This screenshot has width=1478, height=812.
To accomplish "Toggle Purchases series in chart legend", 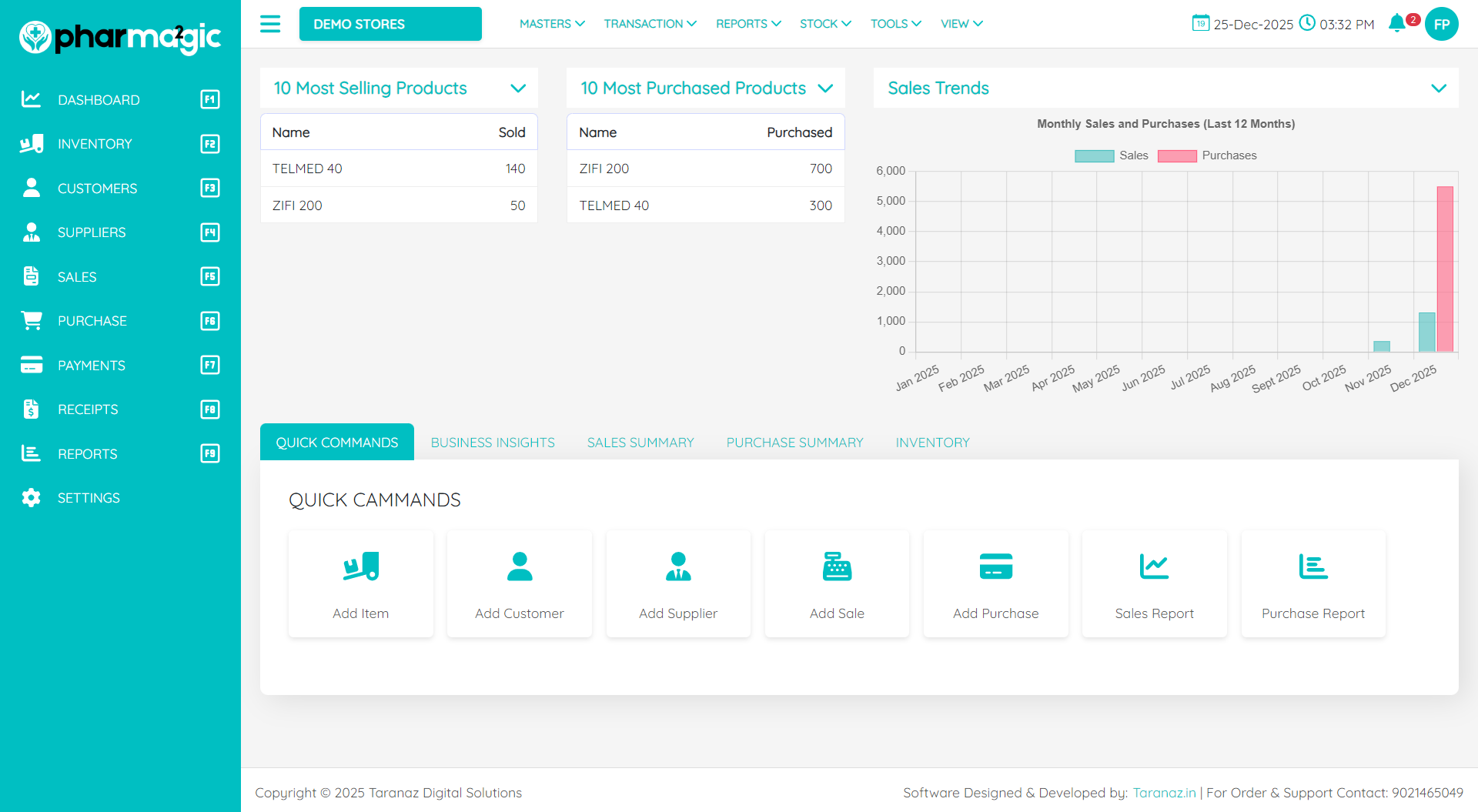I will coord(1206,155).
